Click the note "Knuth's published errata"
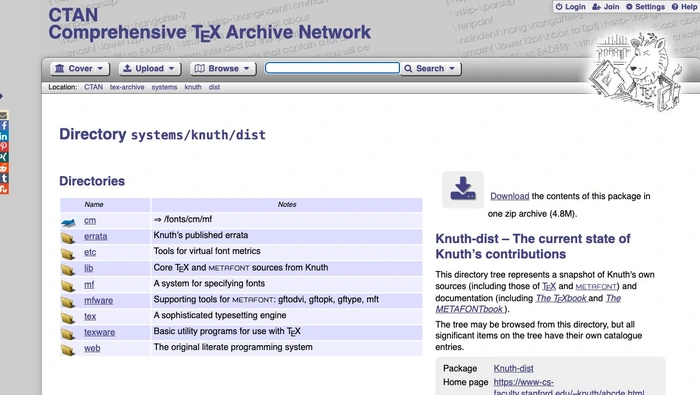Image resolution: width=700 pixels, height=395 pixels. click(200, 235)
